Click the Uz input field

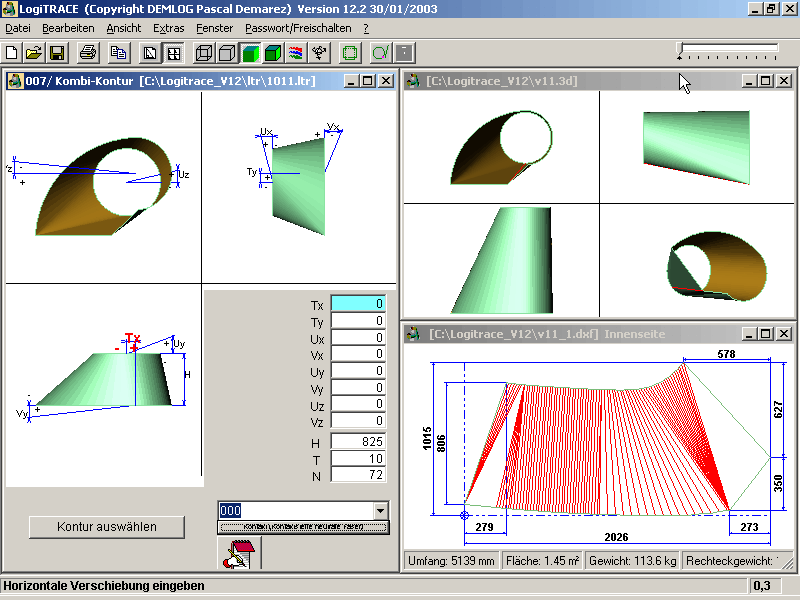(358, 404)
